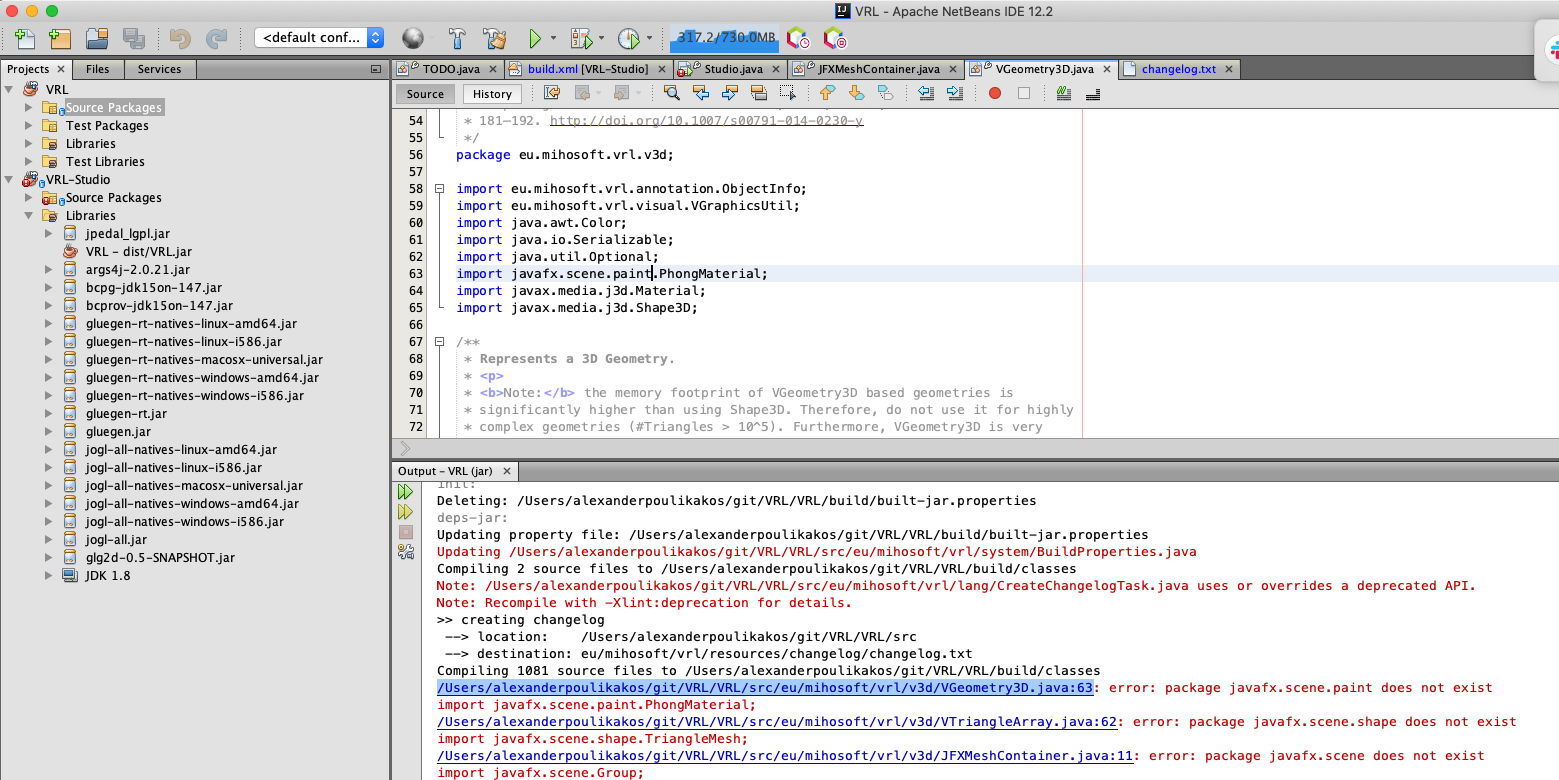Screen dimensions: 1559x780
Task: Run the project with the green play icon
Action: point(534,39)
